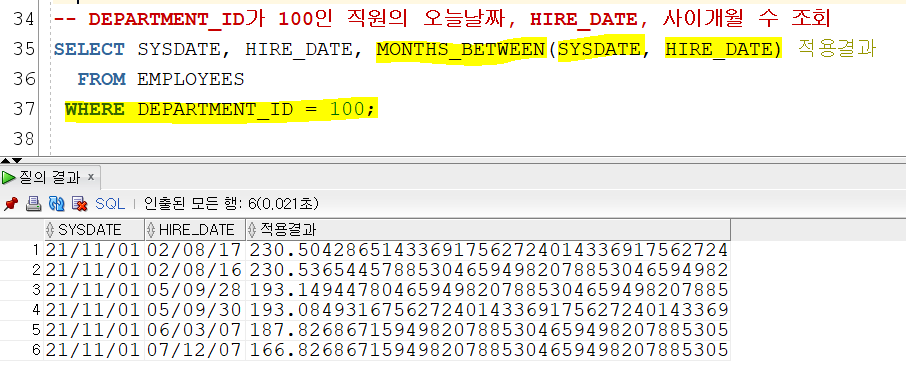Click the SELECT keyword on line 35
The height and width of the screenshot is (371, 906).
pos(89,49)
